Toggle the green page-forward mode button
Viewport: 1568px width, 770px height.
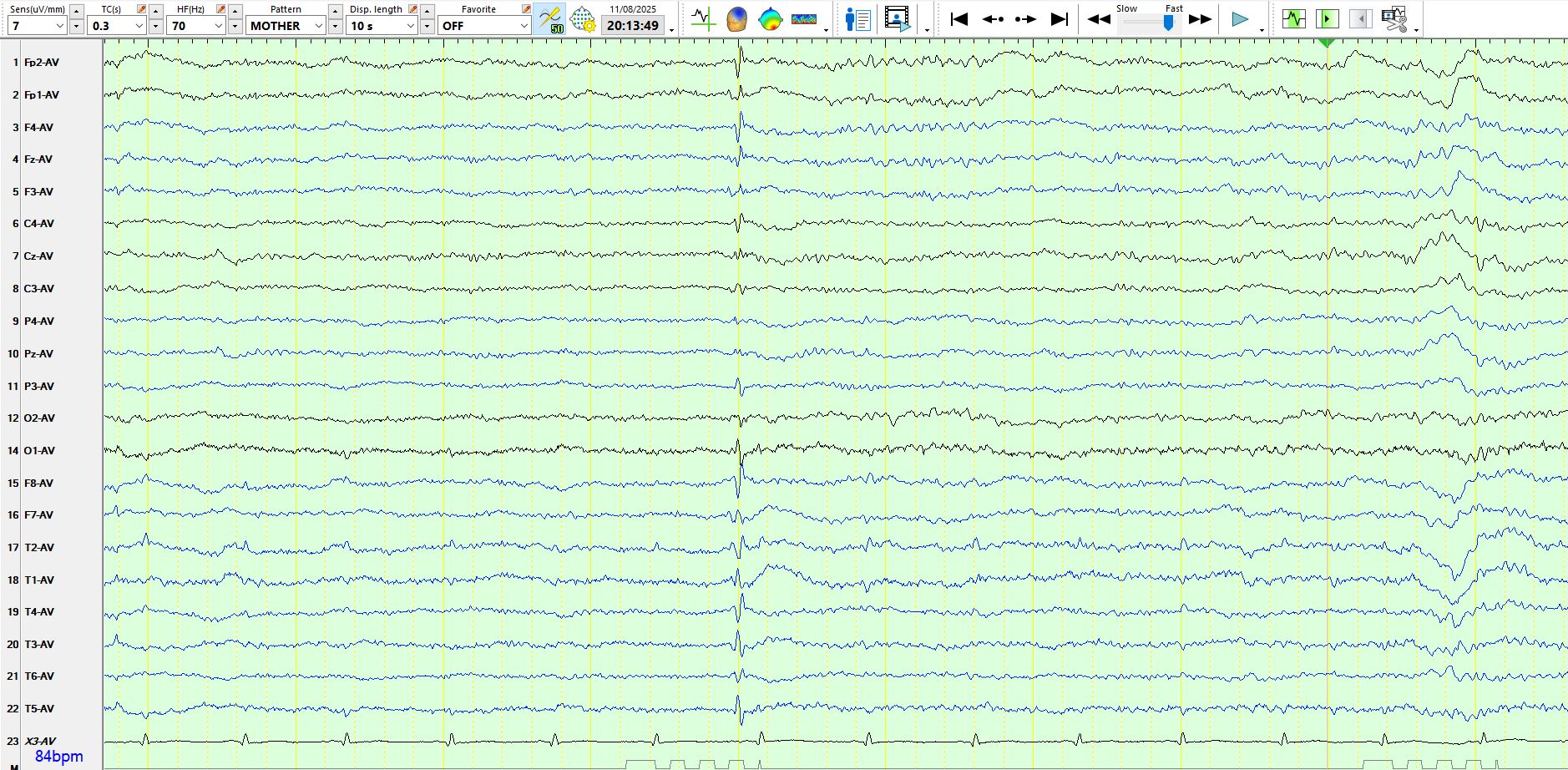[1327, 18]
